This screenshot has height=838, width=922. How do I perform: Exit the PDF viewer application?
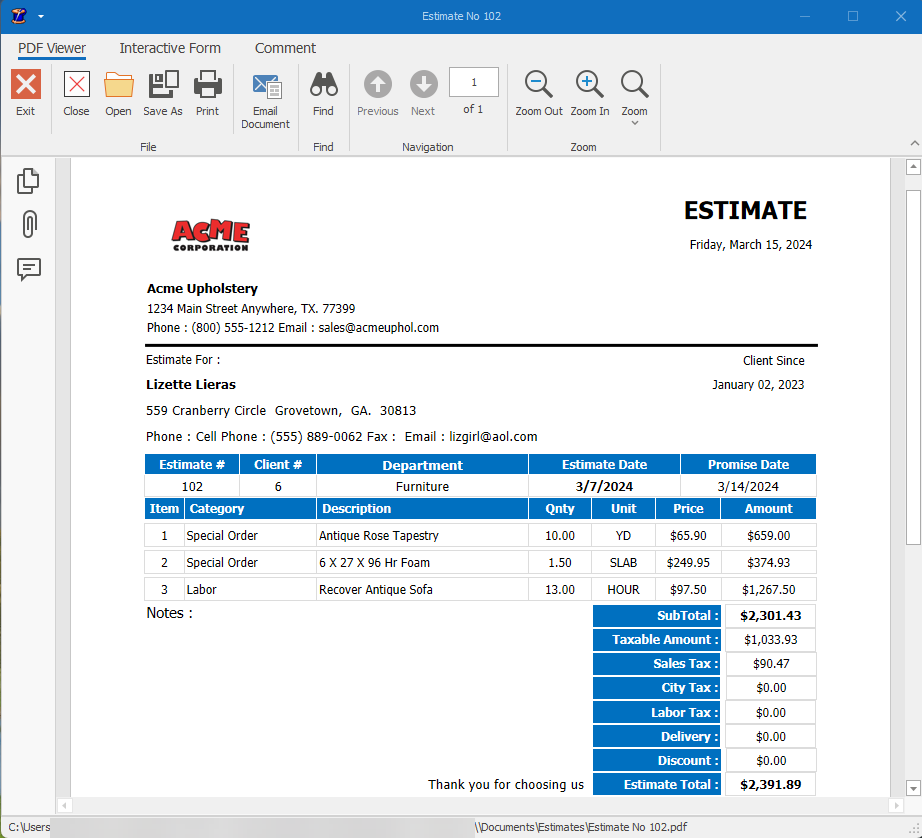pos(25,95)
